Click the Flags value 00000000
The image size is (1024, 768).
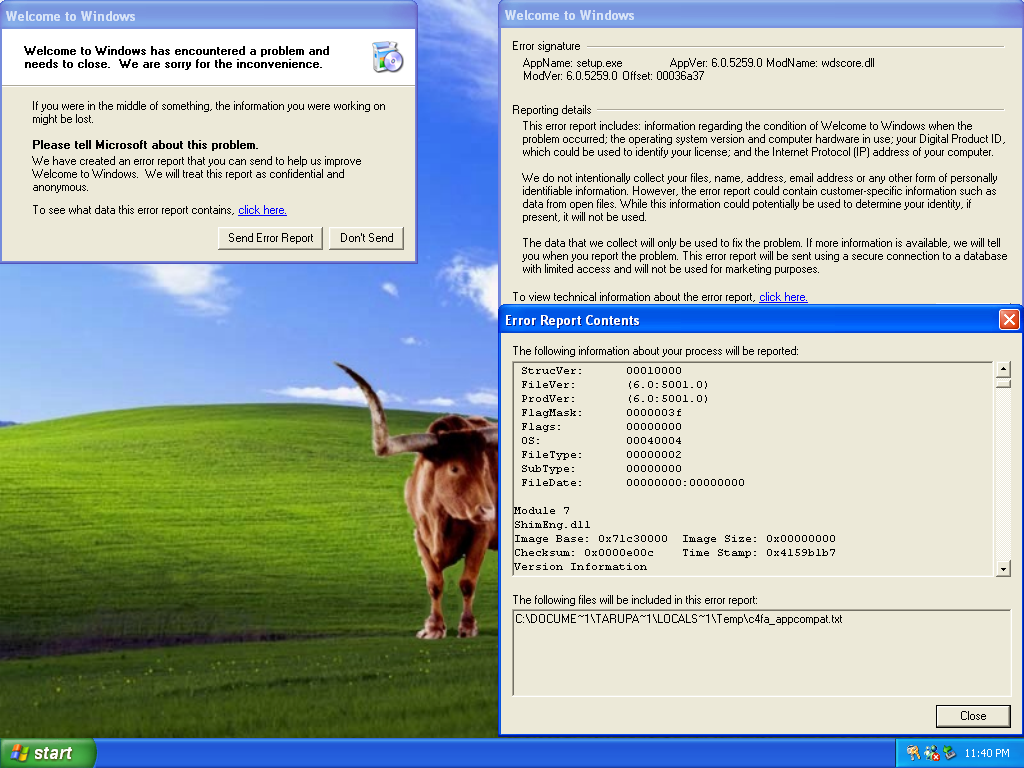pyautogui.click(x=654, y=426)
